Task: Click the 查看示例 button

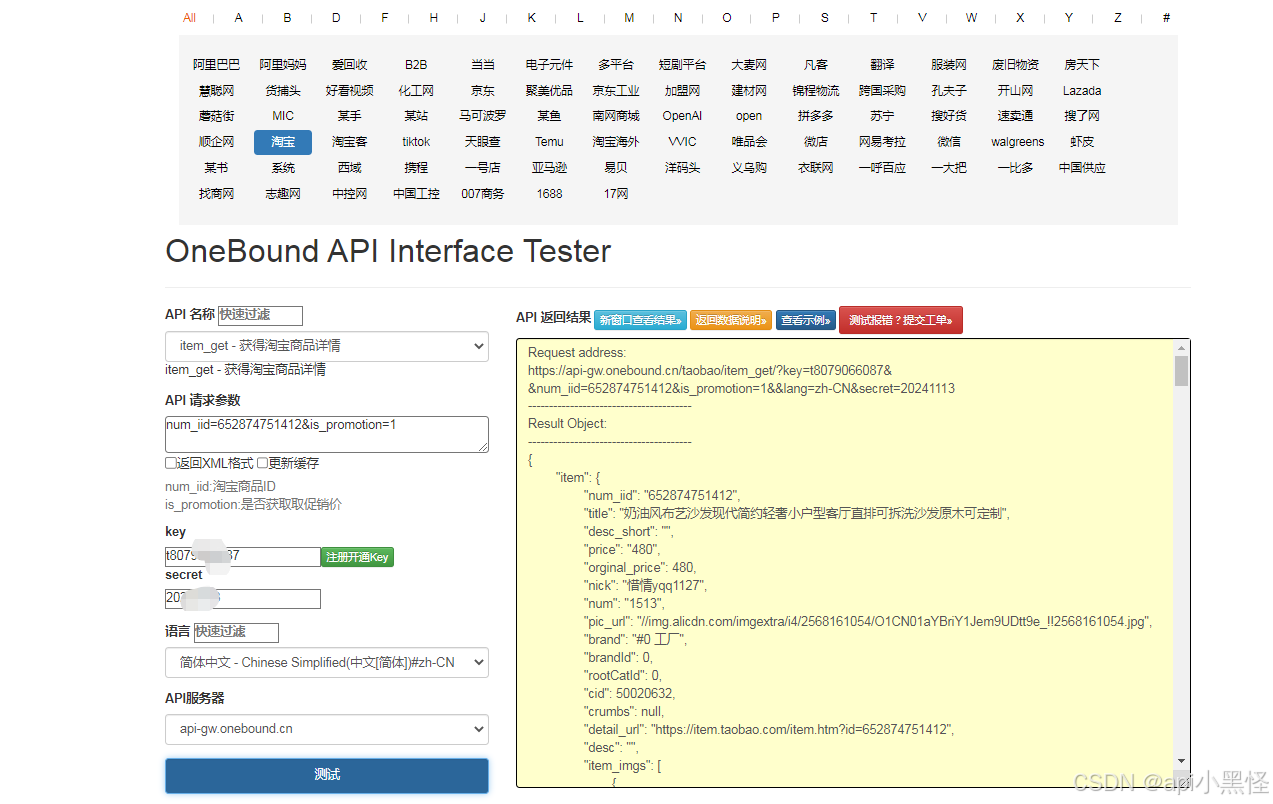Action: (806, 320)
